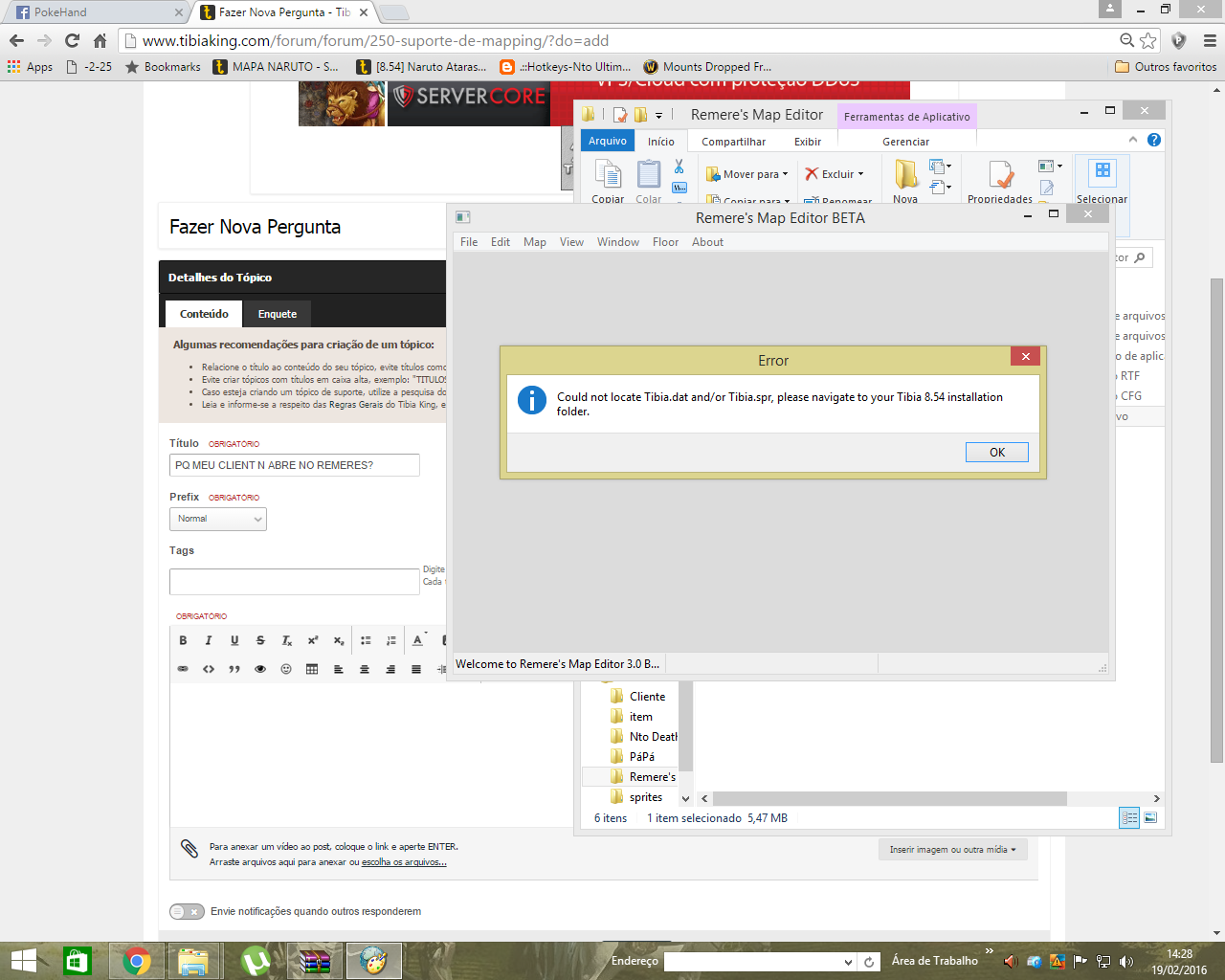
Task: Click the Tags input field
Action: tap(295, 582)
